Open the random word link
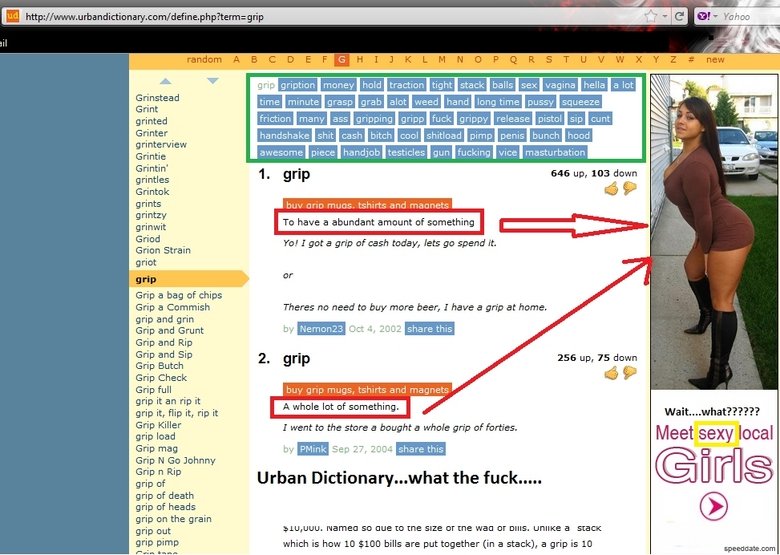The image size is (780, 555). pyautogui.click(x=204, y=60)
